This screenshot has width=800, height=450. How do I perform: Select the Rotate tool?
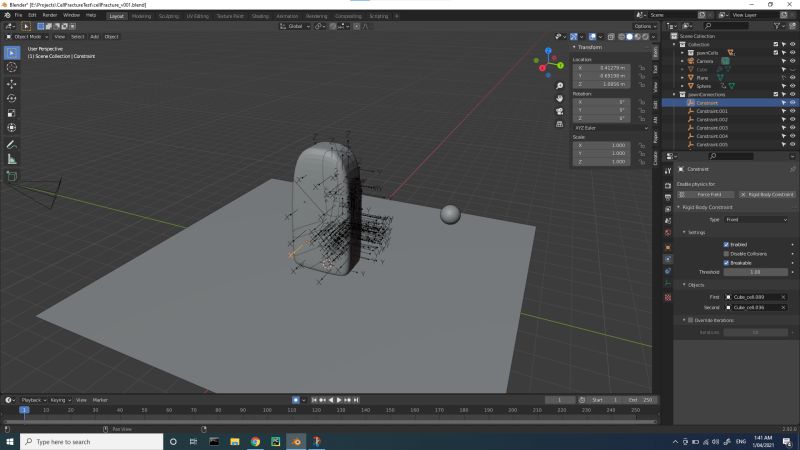click(12, 98)
